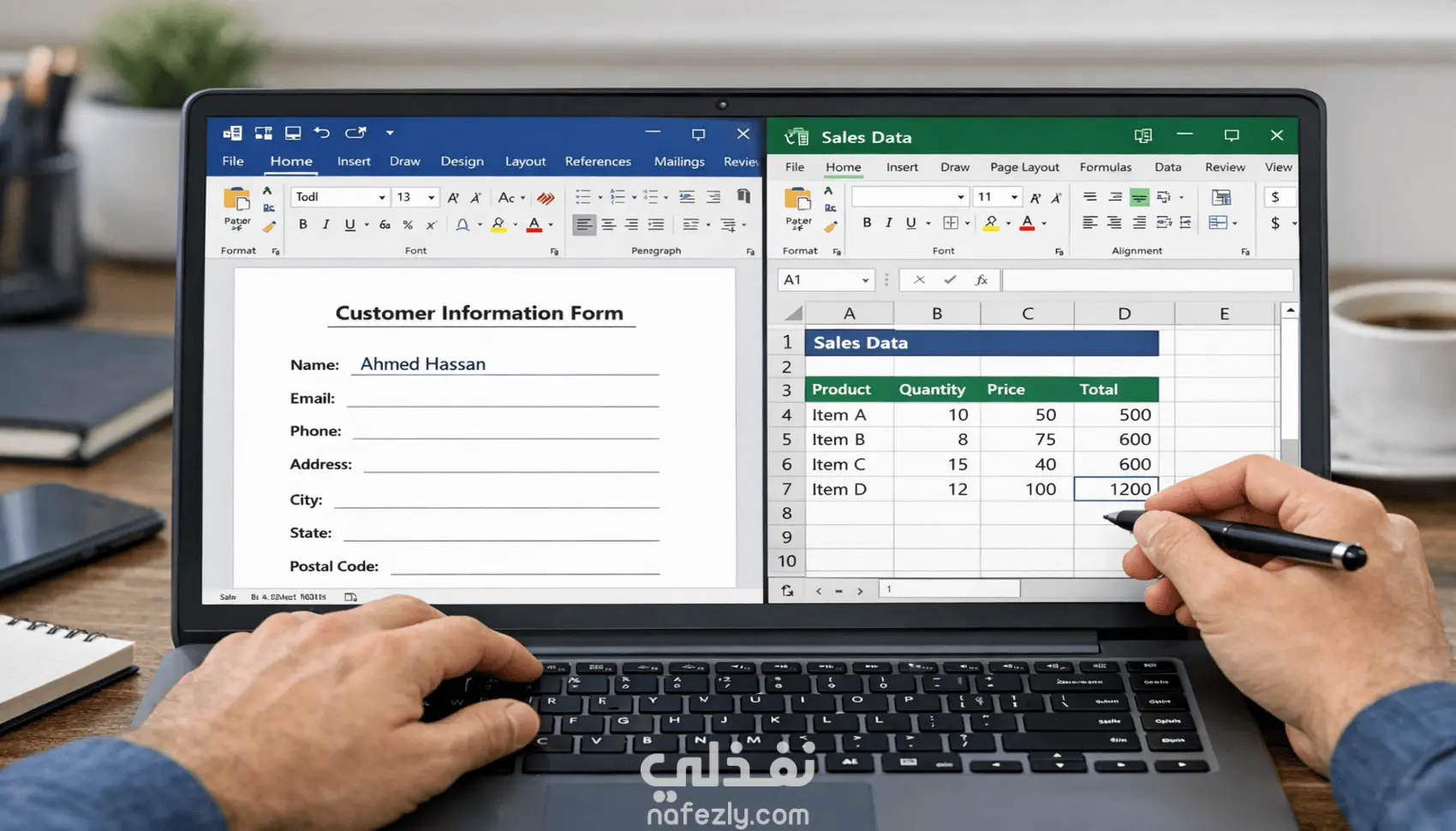
Task: Apply bullet list in Word
Action: (583, 197)
